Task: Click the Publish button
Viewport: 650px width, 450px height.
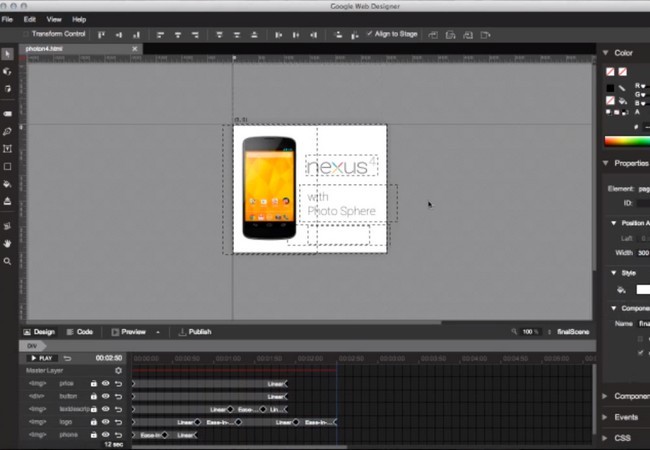Action: coord(195,332)
